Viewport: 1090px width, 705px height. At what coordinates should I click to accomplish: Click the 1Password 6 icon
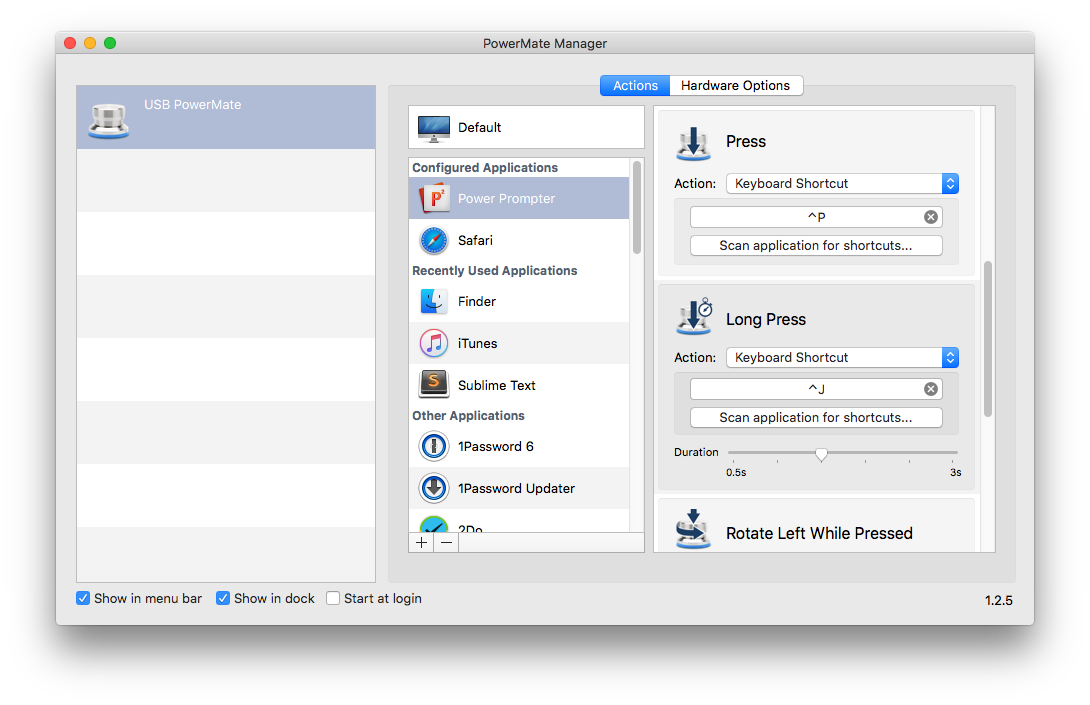(434, 446)
